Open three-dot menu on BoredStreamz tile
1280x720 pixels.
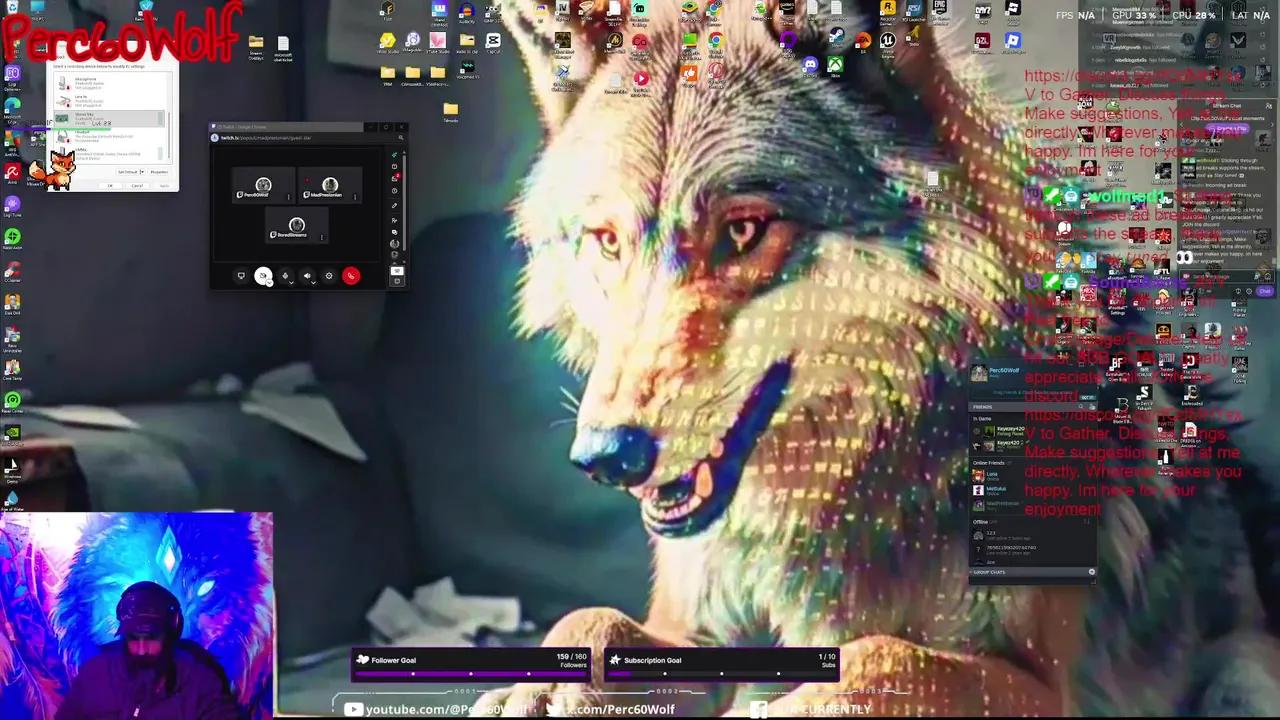tap(322, 237)
